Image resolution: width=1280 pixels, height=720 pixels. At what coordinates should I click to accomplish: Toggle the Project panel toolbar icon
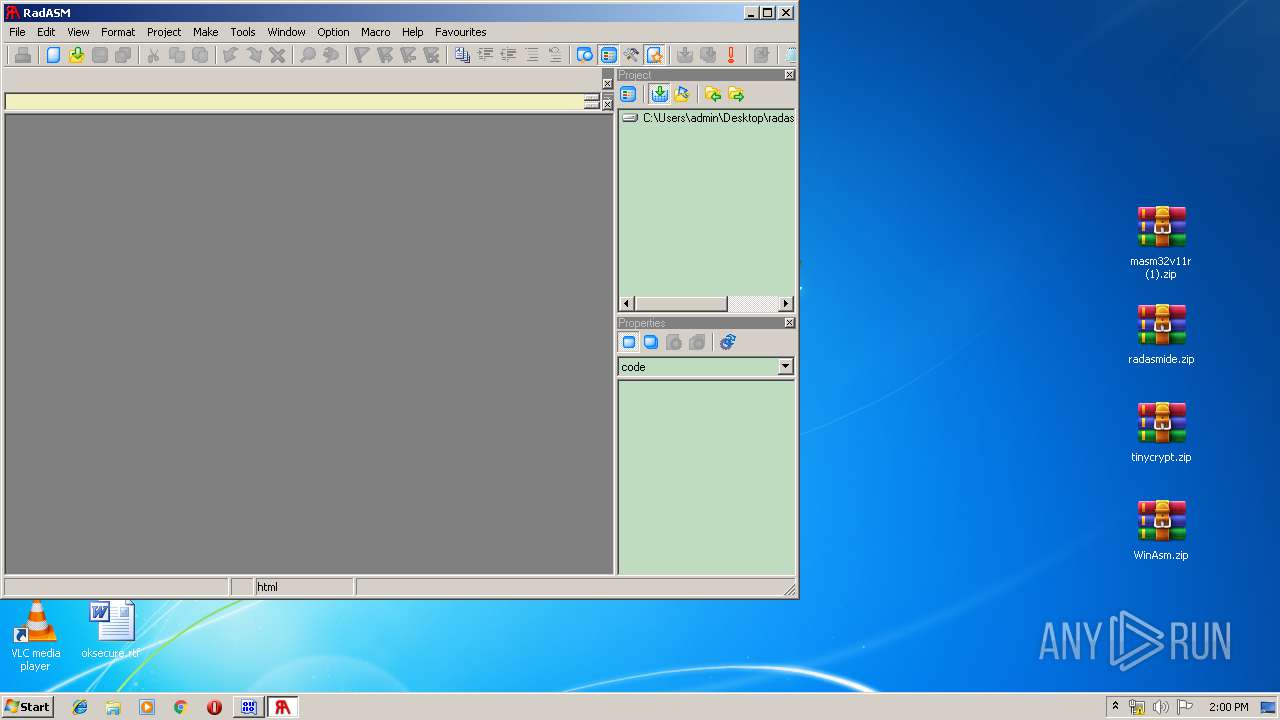(x=608, y=55)
